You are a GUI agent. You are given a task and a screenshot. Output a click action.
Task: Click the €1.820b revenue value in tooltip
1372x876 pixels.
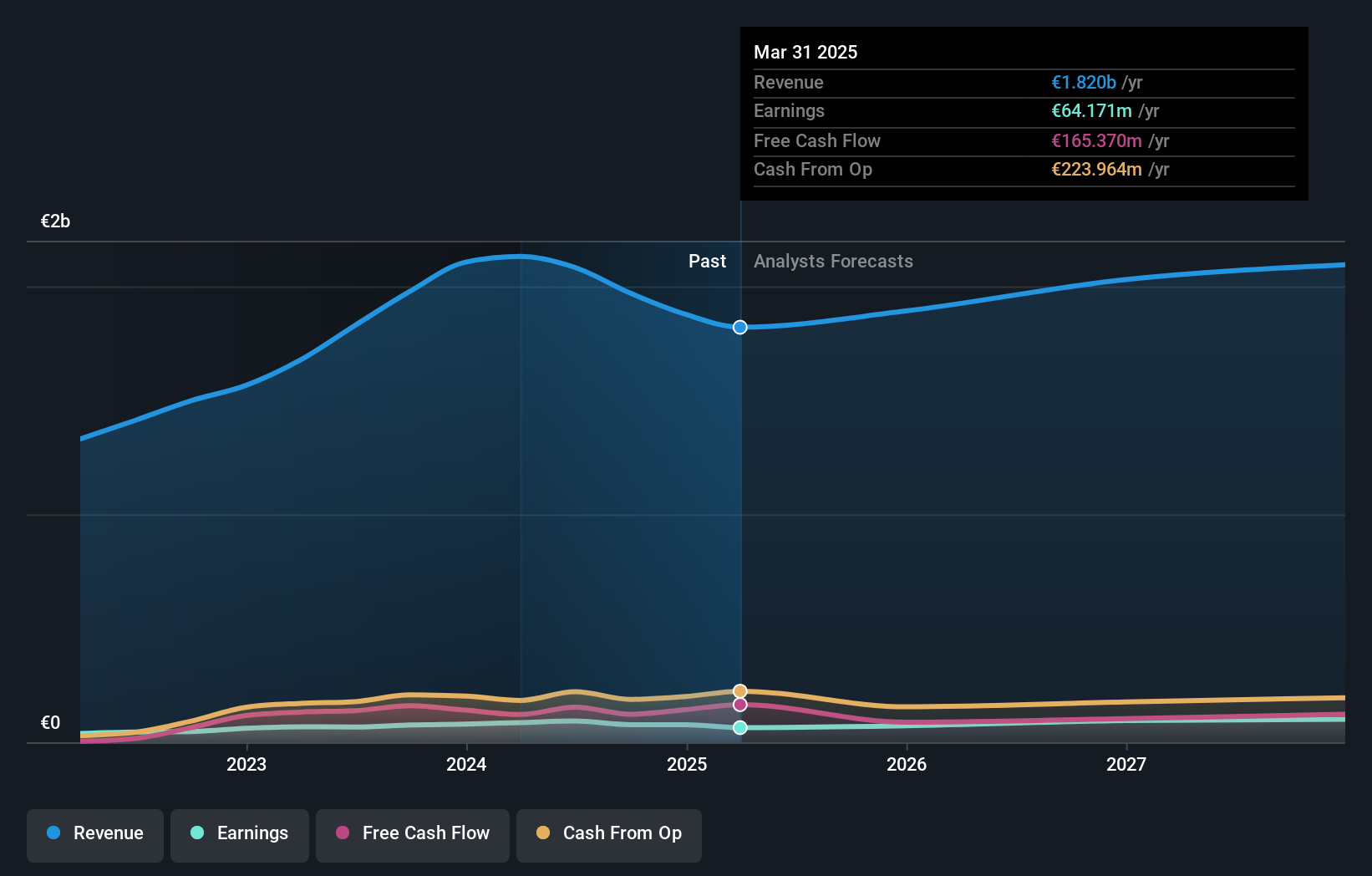click(1084, 82)
